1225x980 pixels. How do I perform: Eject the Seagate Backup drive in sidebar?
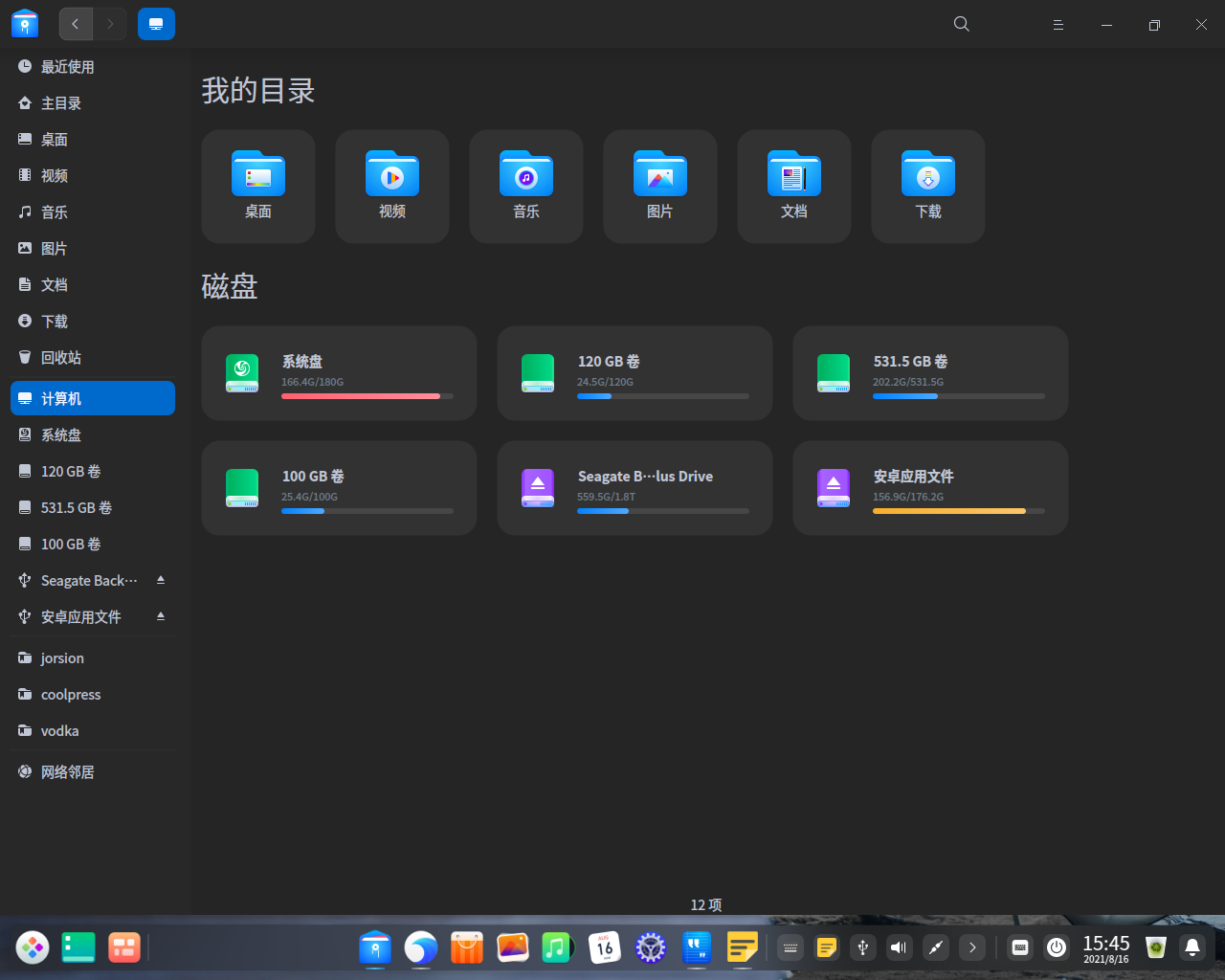(x=161, y=580)
